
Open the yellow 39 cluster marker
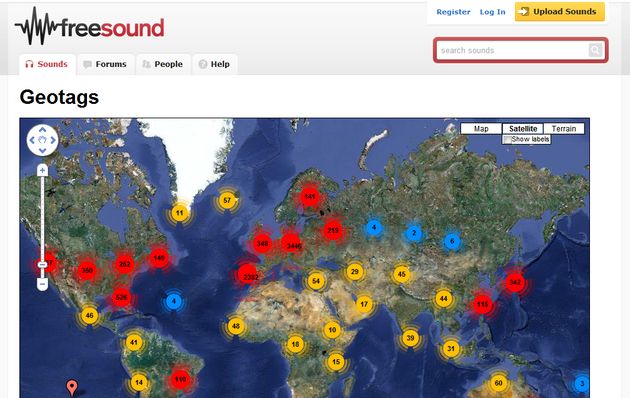pos(410,338)
